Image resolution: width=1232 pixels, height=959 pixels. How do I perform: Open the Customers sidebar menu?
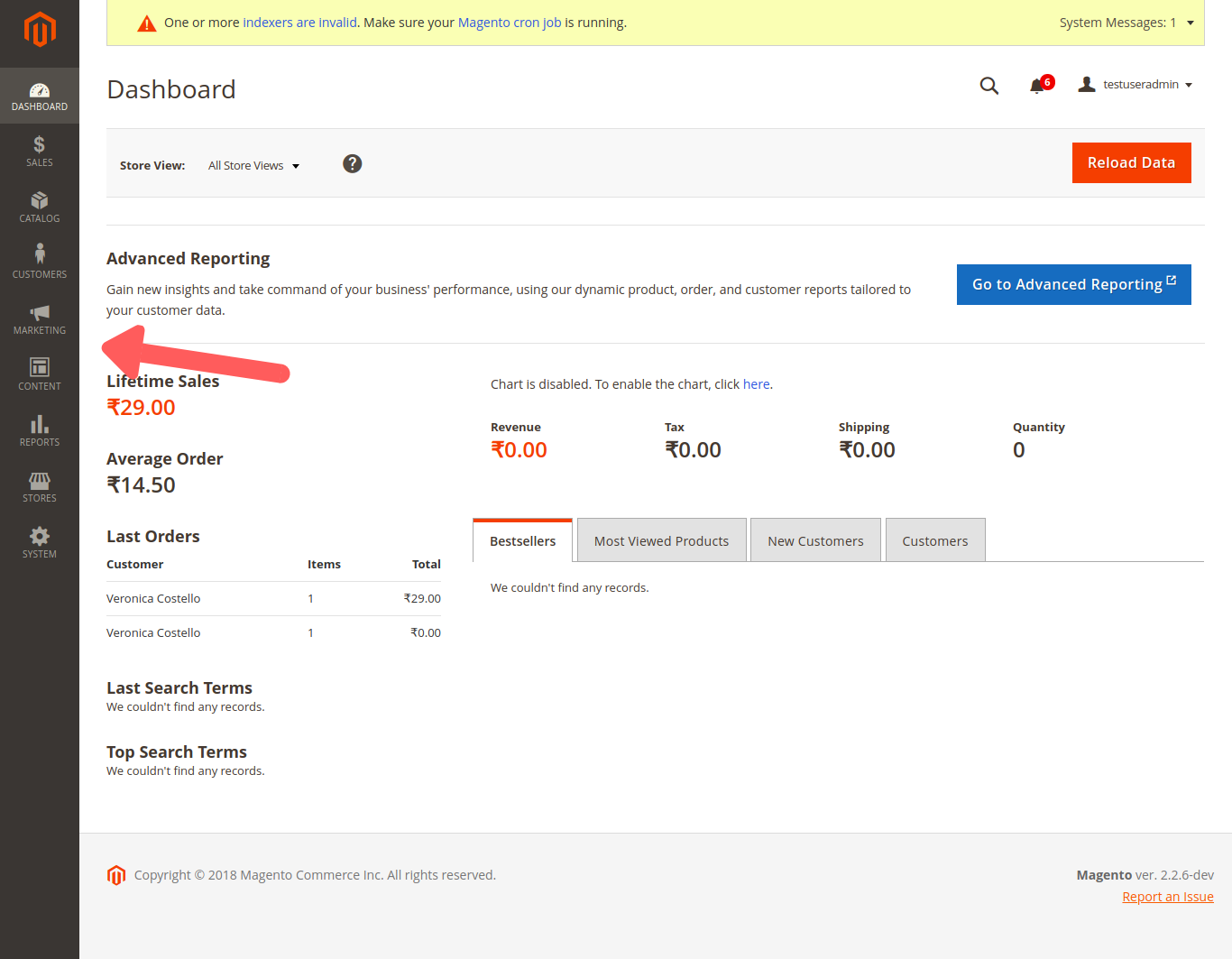pyautogui.click(x=40, y=263)
